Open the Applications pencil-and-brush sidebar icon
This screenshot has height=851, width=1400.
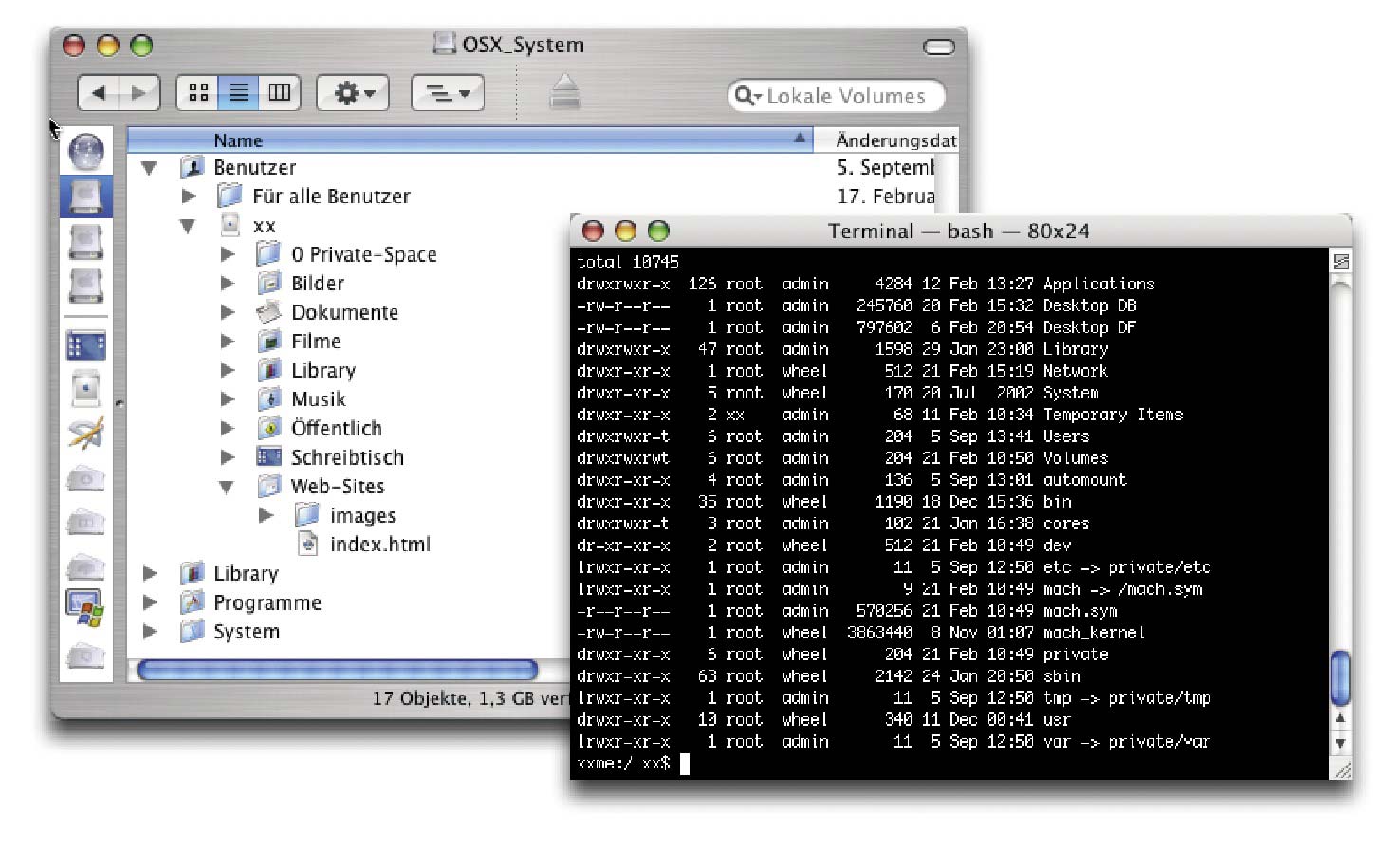click(x=86, y=432)
